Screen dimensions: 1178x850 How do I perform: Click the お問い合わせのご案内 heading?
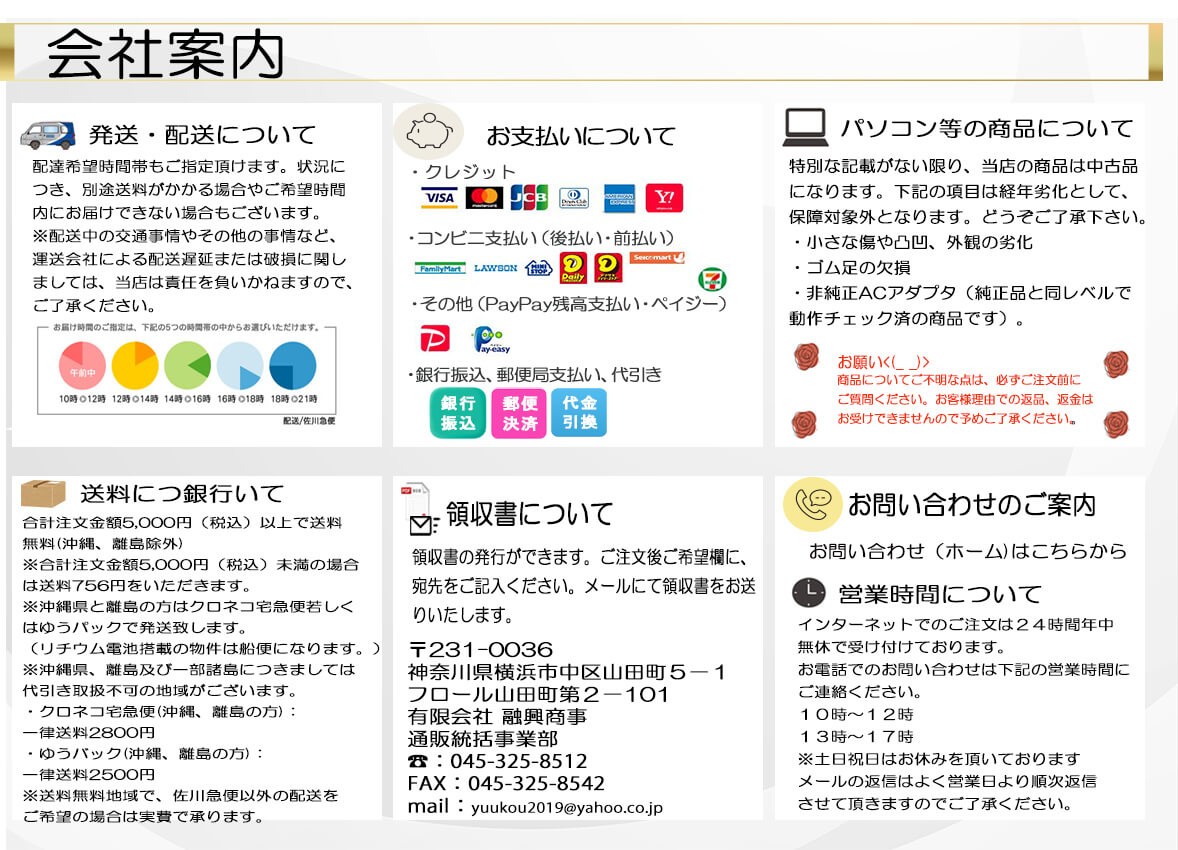[972, 504]
